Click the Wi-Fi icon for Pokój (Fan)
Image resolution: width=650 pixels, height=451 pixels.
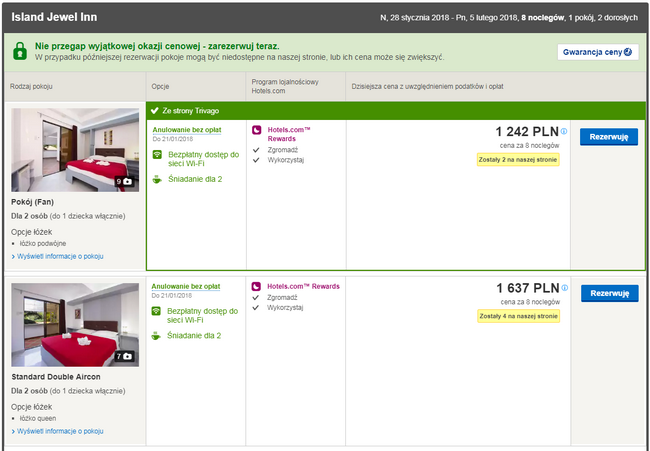tap(157, 158)
